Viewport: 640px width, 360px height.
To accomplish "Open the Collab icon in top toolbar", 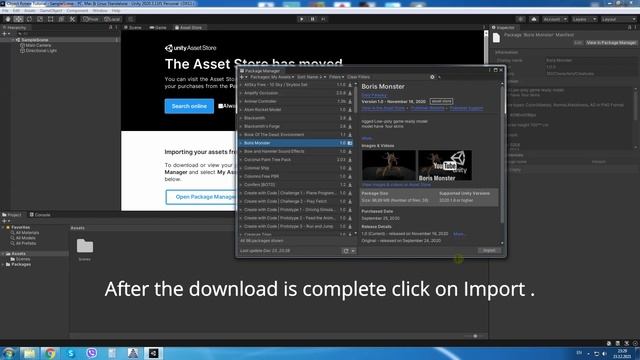I will coord(520,19).
